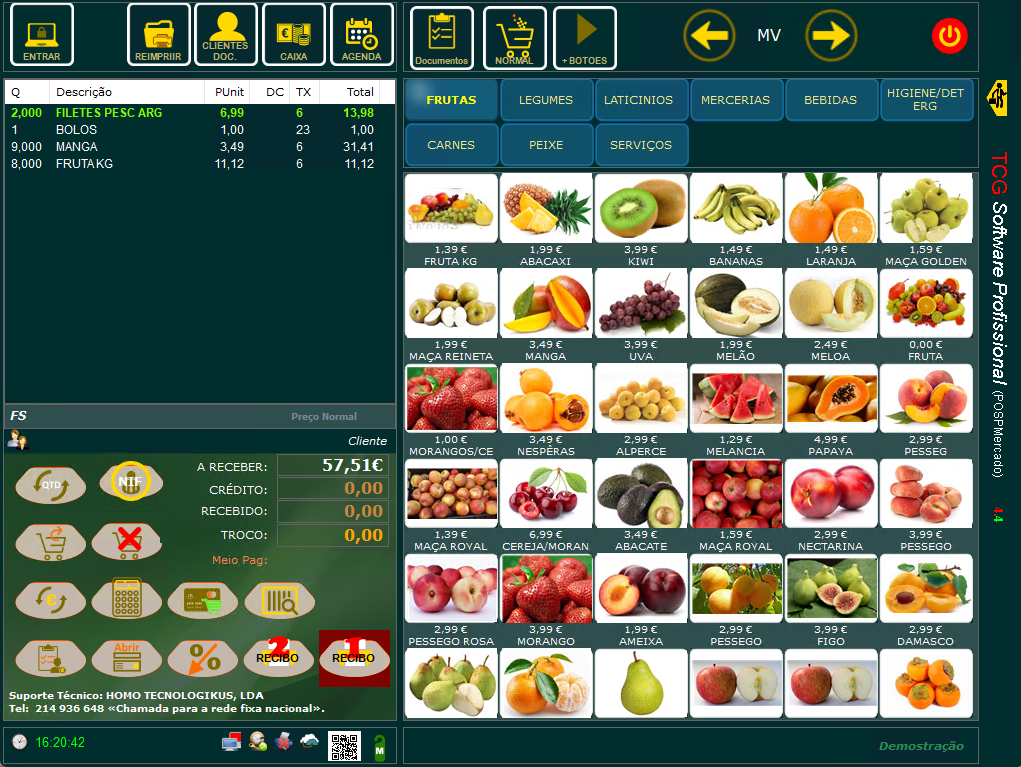
Task: Open the REIMPRIMIR reprint toolbar button
Action: point(158,35)
